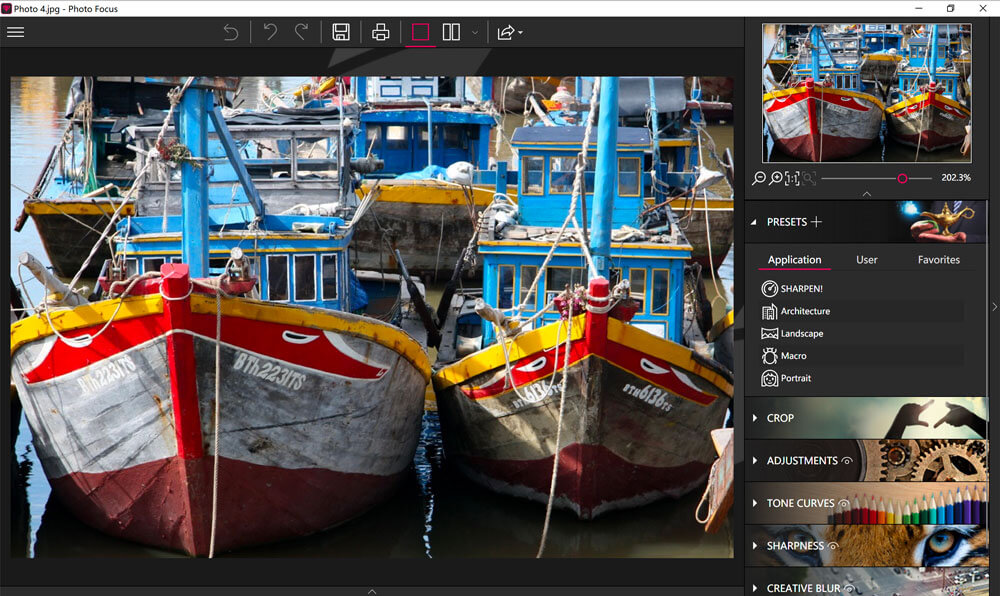The image size is (1000, 596).
Task: Zoom in with the plus magnifier
Action: (x=776, y=178)
